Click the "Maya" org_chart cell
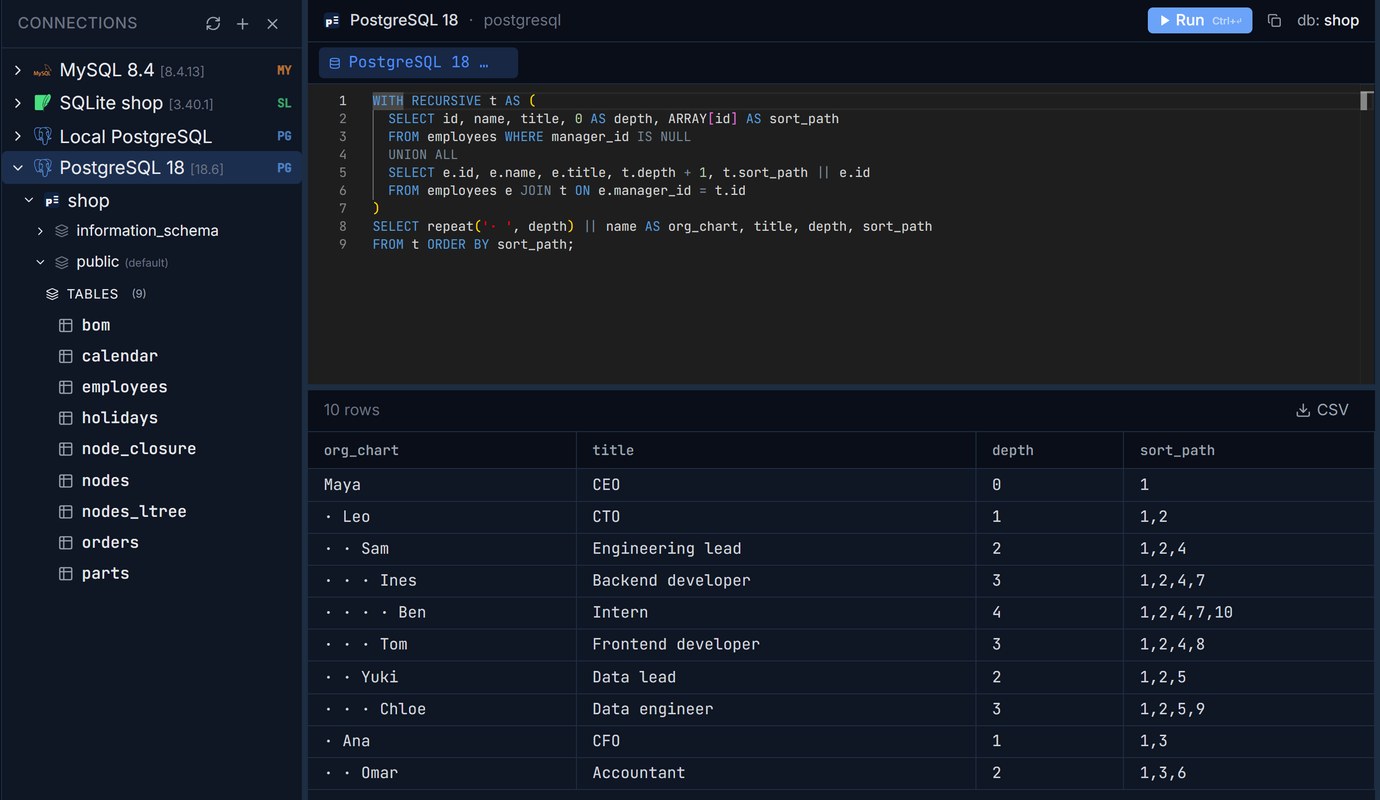Viewport: 1380px width, 800px height. [x=442, y=484]
